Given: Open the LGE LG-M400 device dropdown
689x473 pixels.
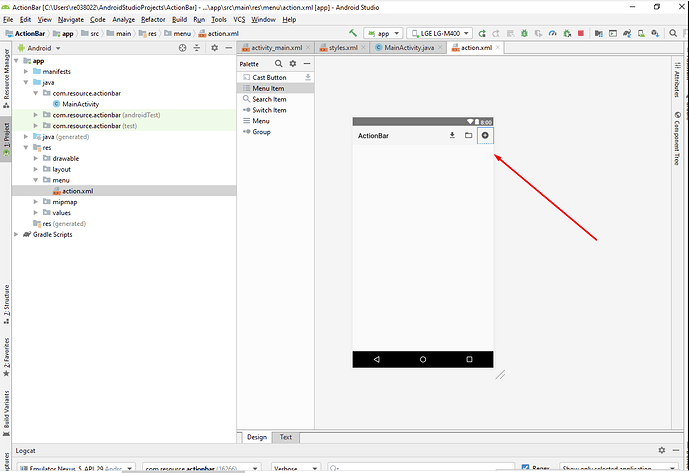Looking at the screenshot, I should tap(439, 33).
